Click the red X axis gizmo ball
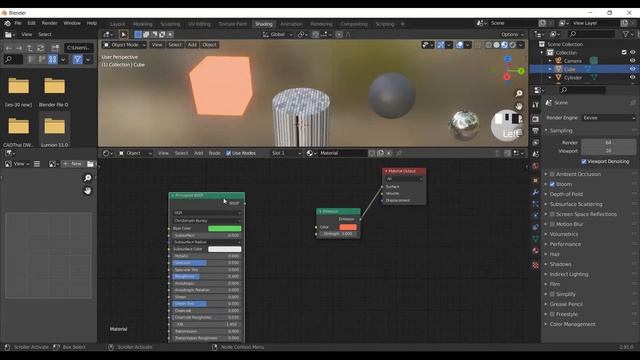This screenshot has height=360, width=640. 507,77
